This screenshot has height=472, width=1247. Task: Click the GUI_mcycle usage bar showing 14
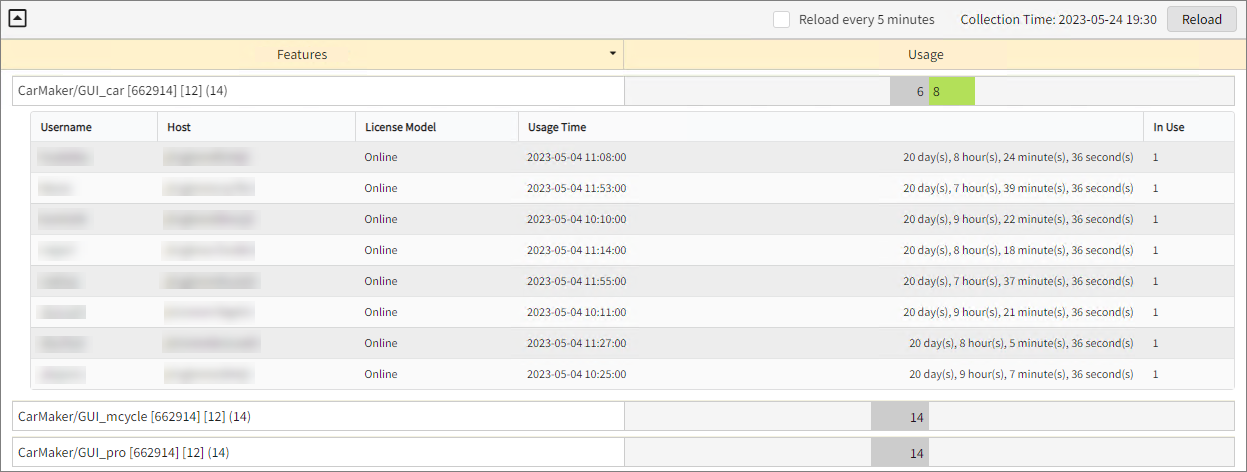coord(900,417)
